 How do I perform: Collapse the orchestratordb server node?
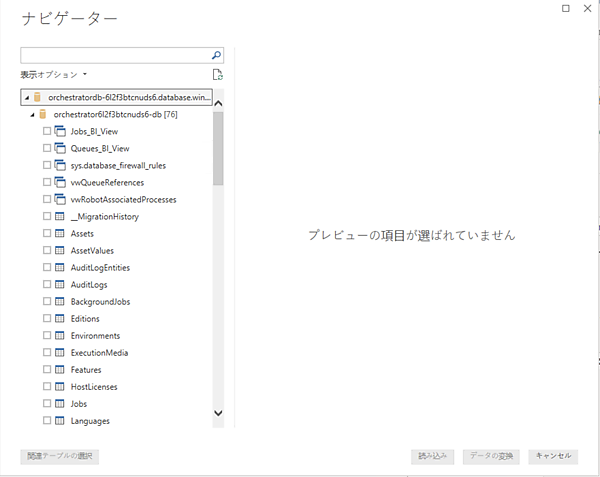[x=26, y=98]
